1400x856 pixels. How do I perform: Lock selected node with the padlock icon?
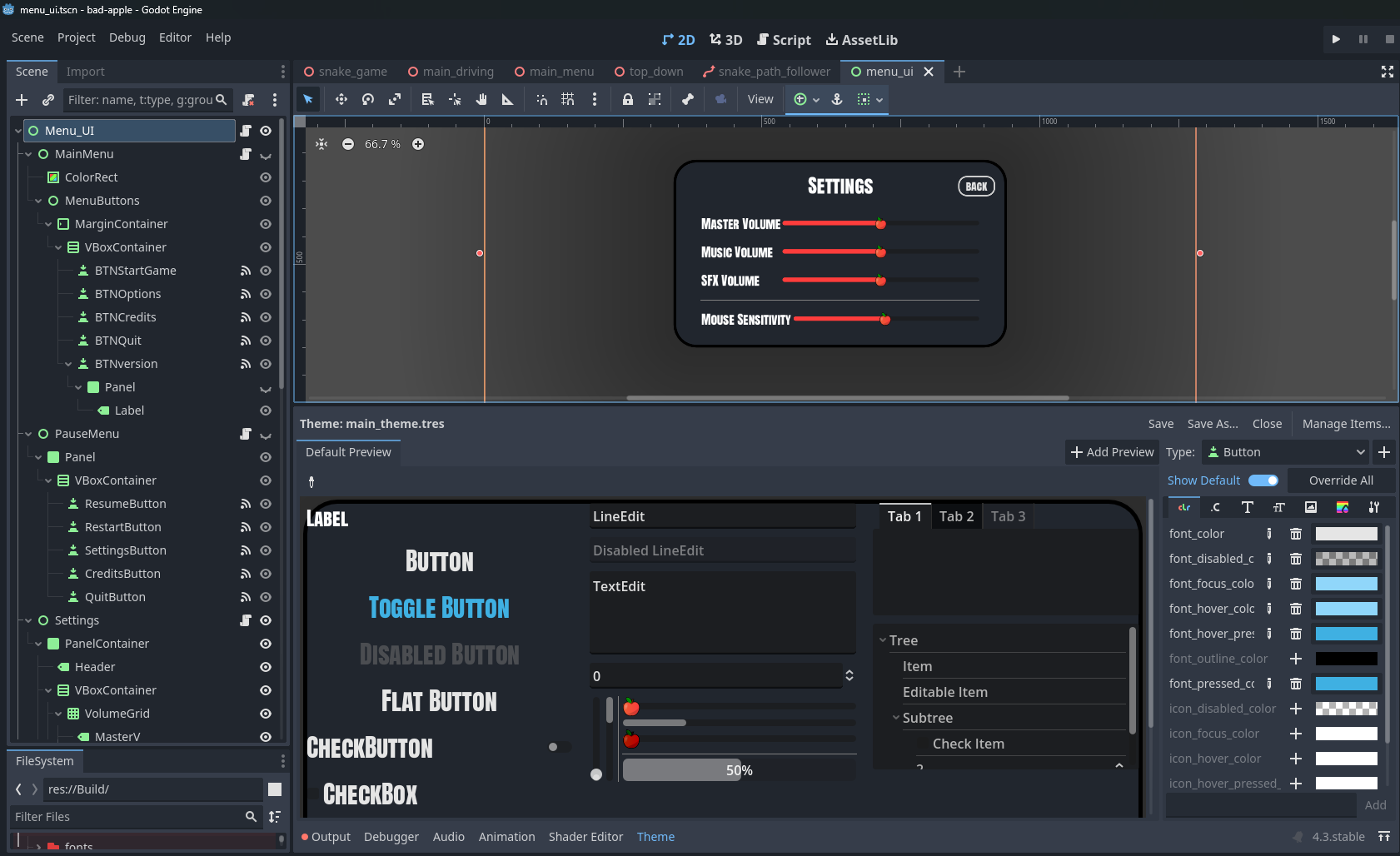point(627,99)
